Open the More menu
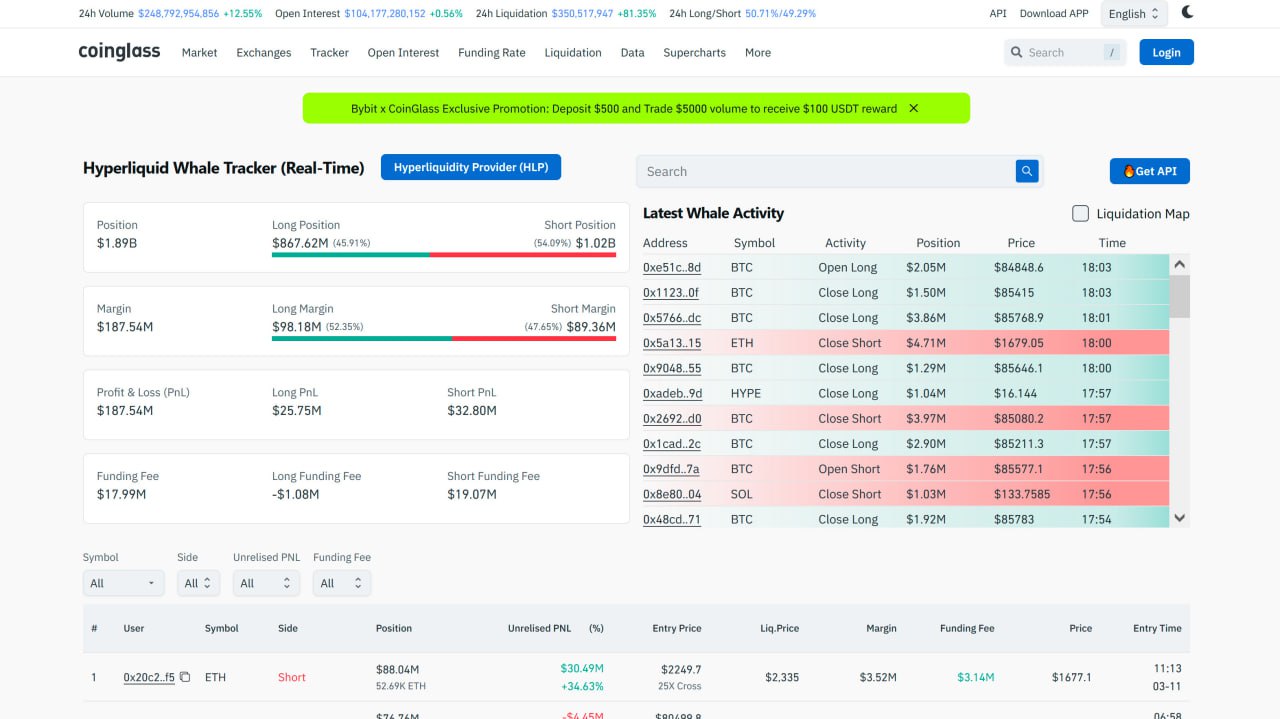Viewport: 1280px width, 719px height. click(x=758, y=52)
